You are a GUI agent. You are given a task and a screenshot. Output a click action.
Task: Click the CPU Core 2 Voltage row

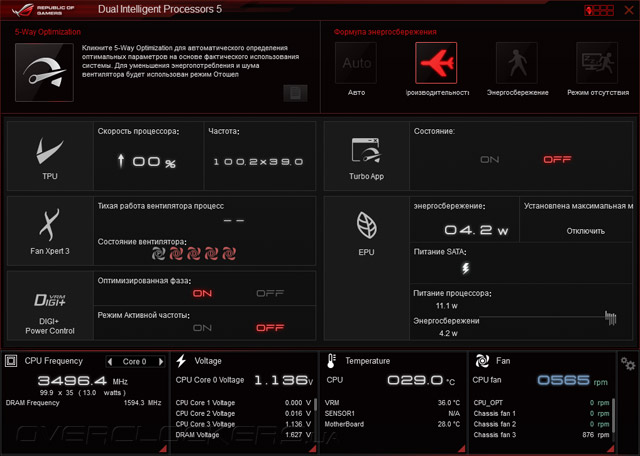pos(243,414)
